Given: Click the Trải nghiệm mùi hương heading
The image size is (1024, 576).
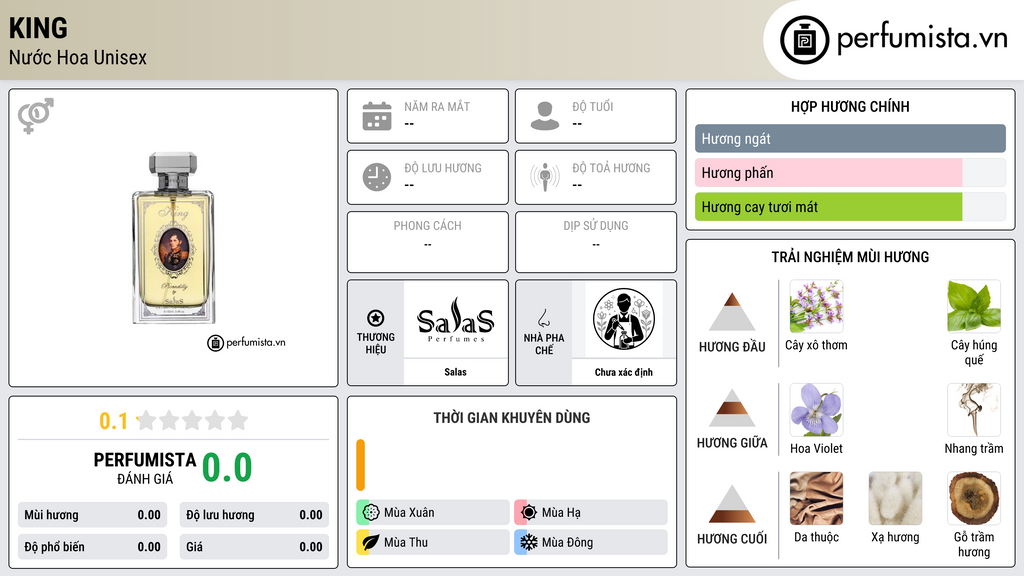Looking at the screenshot, I should [x=850, y=257].
